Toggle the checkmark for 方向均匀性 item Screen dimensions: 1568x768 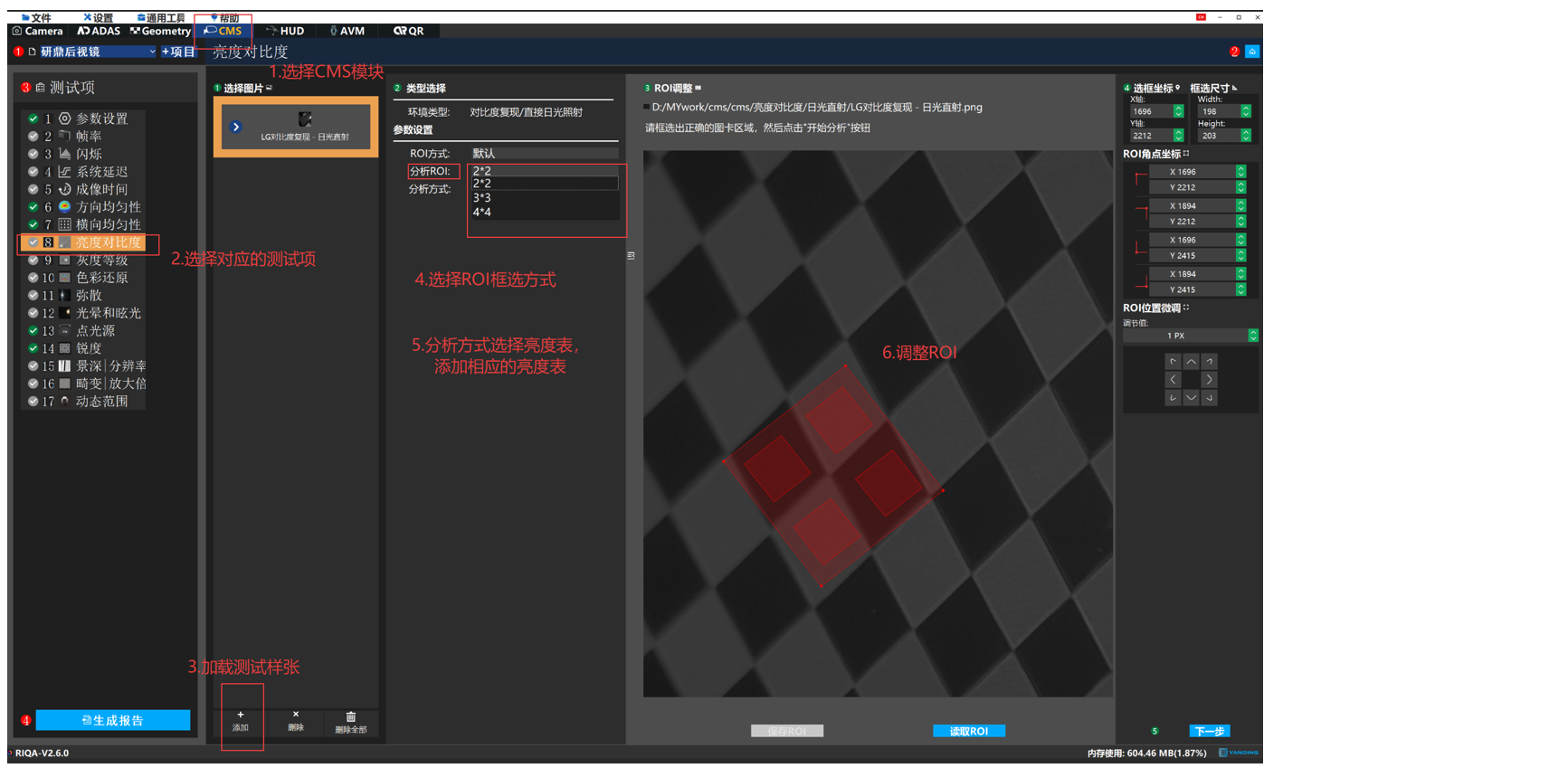click(33, 207)
